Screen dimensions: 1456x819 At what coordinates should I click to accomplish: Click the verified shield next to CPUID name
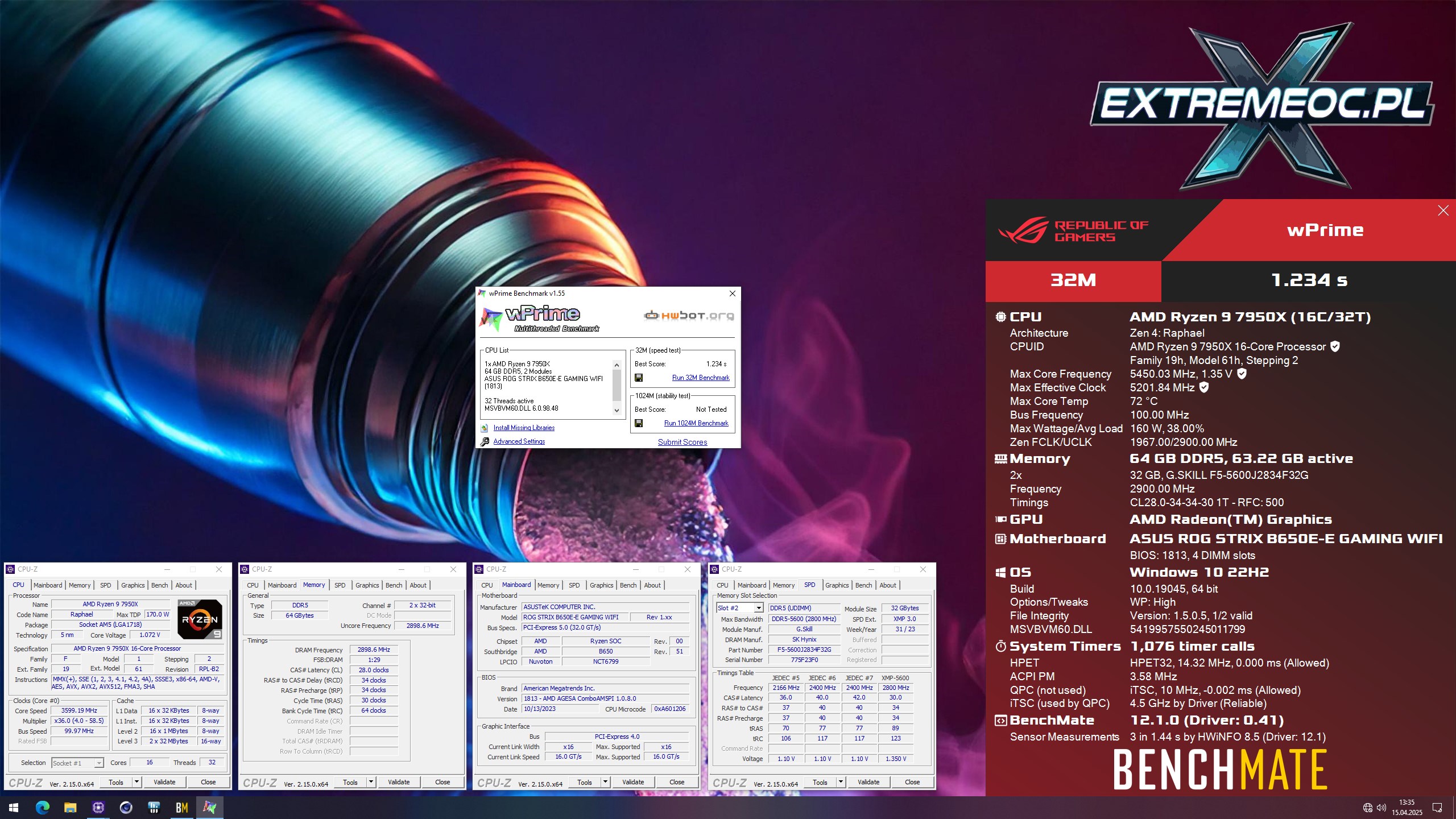click(x=1335, y=346)
